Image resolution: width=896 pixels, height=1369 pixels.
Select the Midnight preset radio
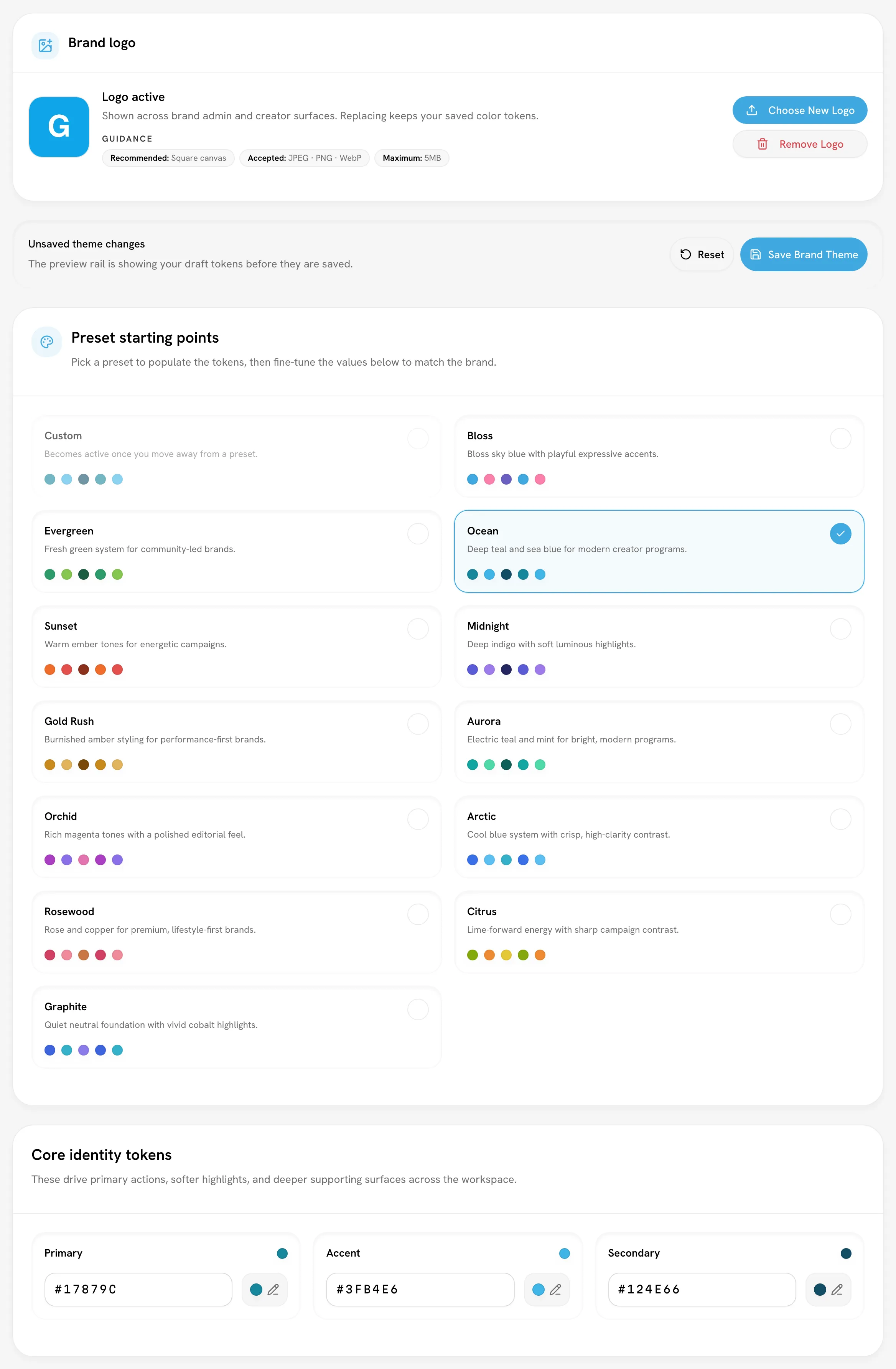841,629
